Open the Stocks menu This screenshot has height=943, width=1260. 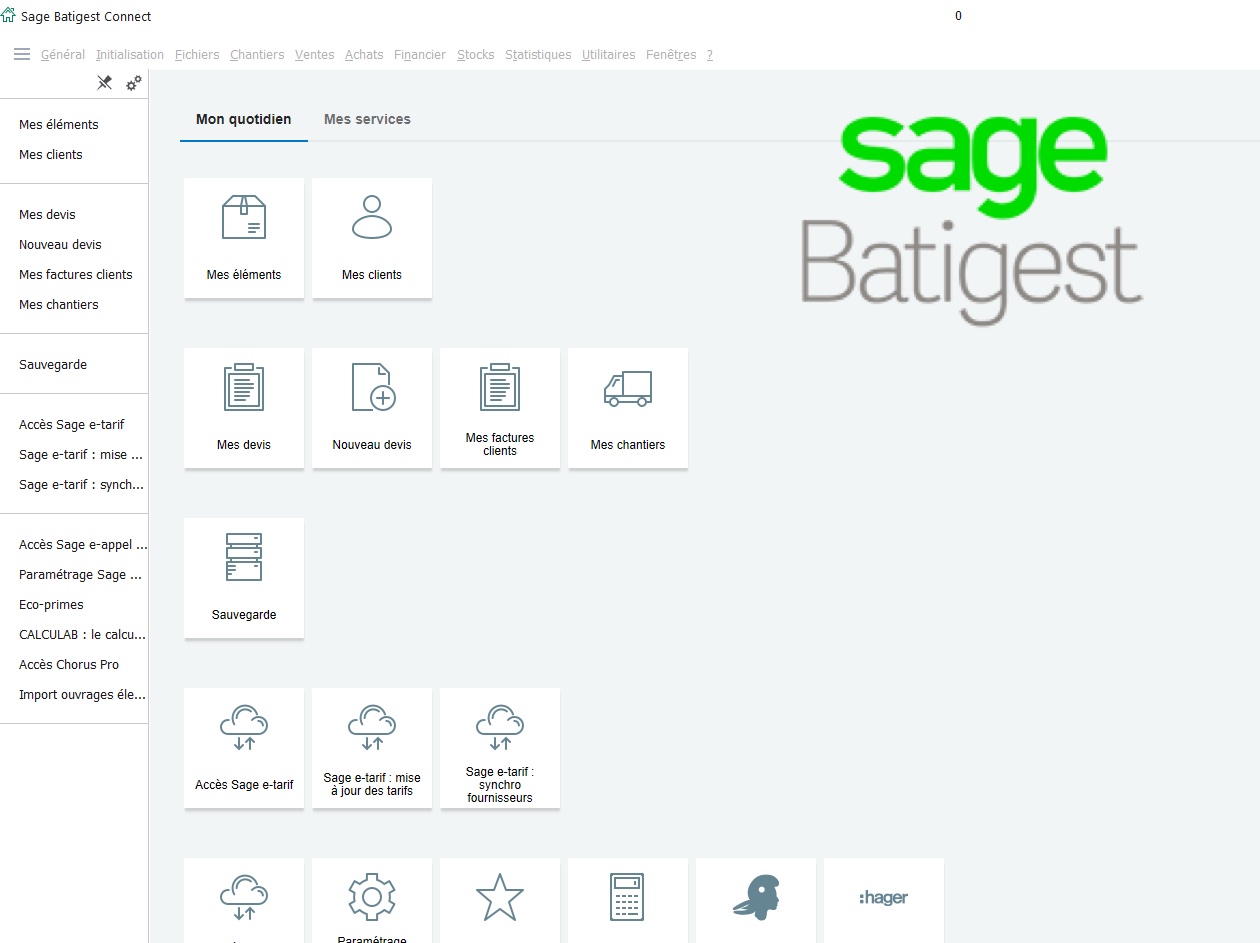click(x=476, y=55)
